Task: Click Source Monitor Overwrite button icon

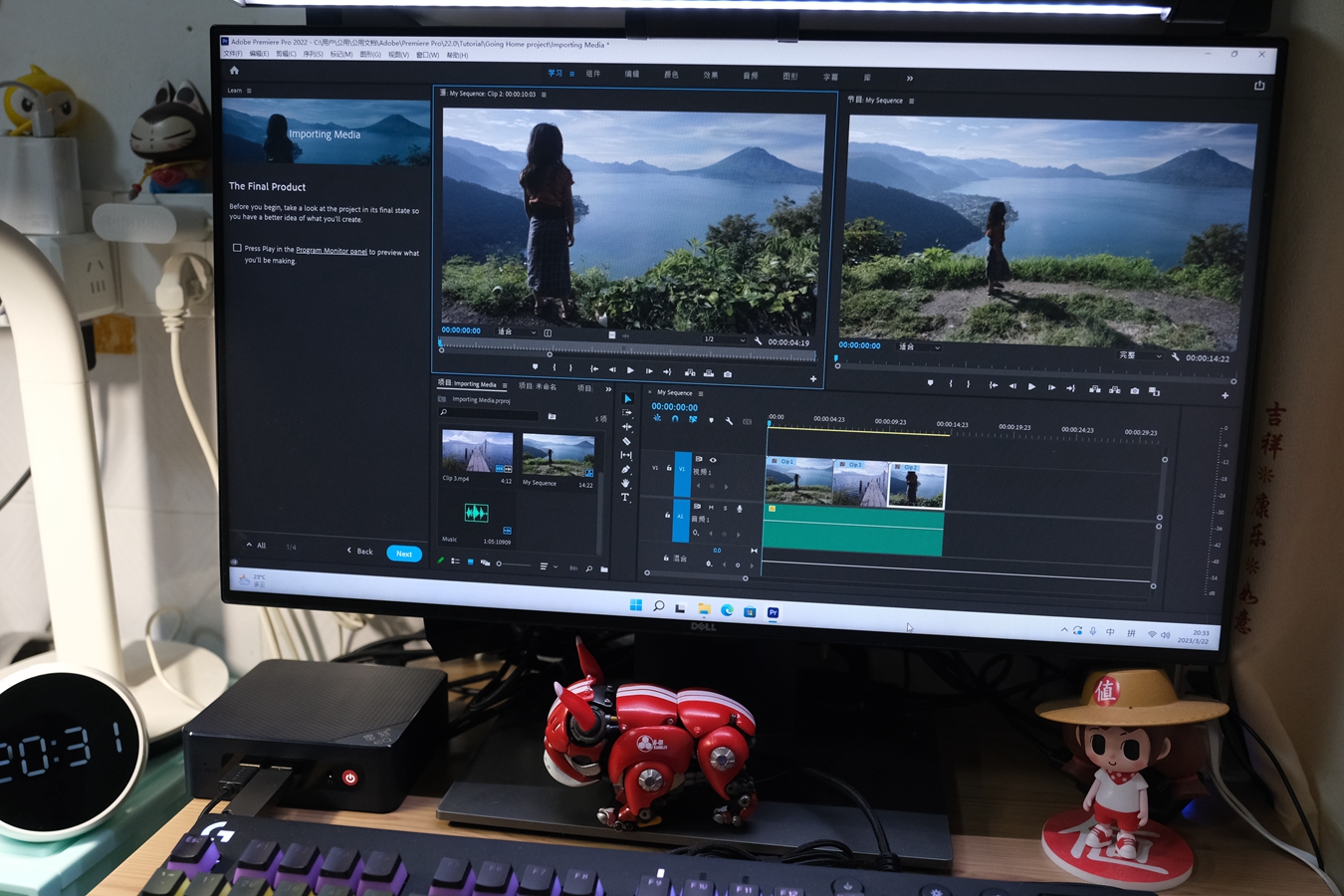Action: pyautogui.click(x=709, y=373)
